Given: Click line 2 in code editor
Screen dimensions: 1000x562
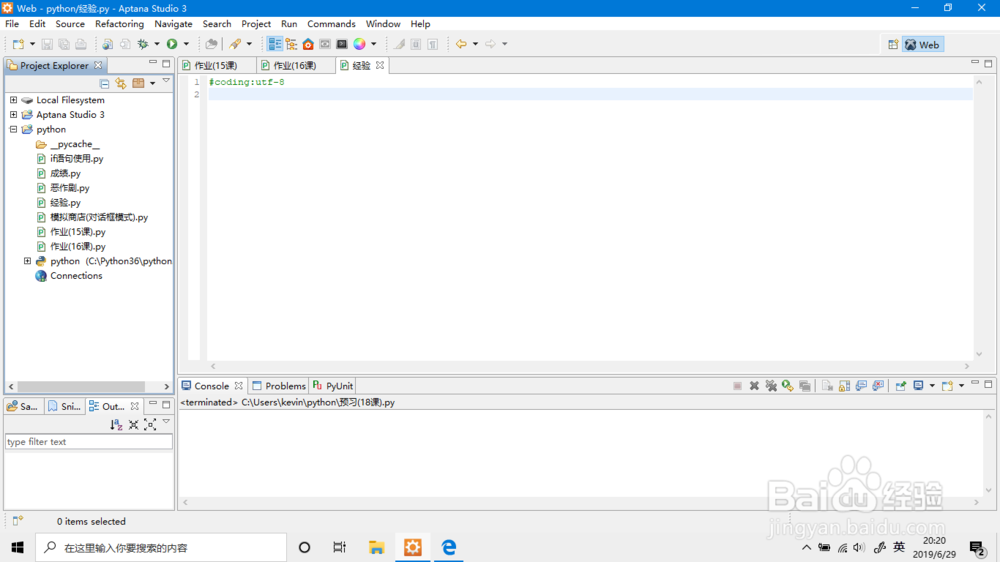Looking at the screenshot, I should click(590, 94).
